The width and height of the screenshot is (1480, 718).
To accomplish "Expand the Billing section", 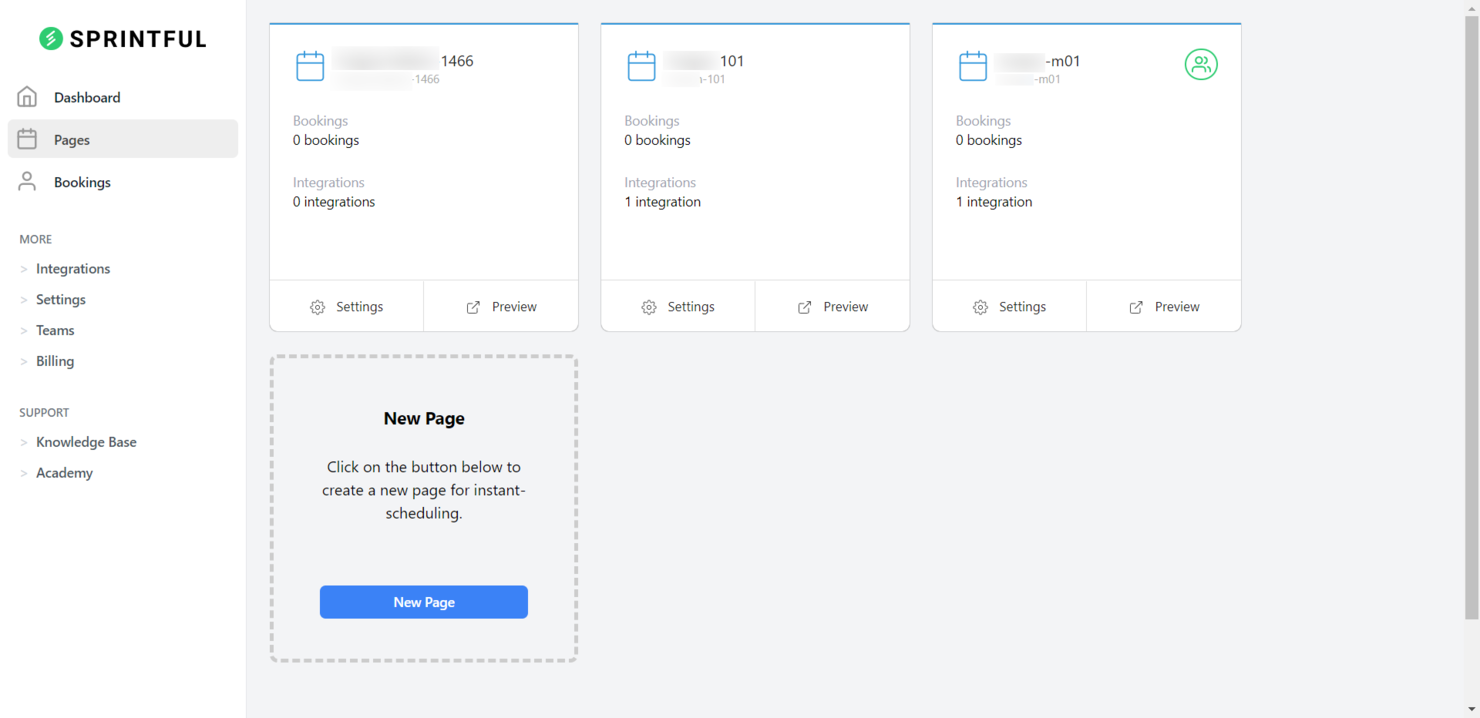I will pos(55,361).
